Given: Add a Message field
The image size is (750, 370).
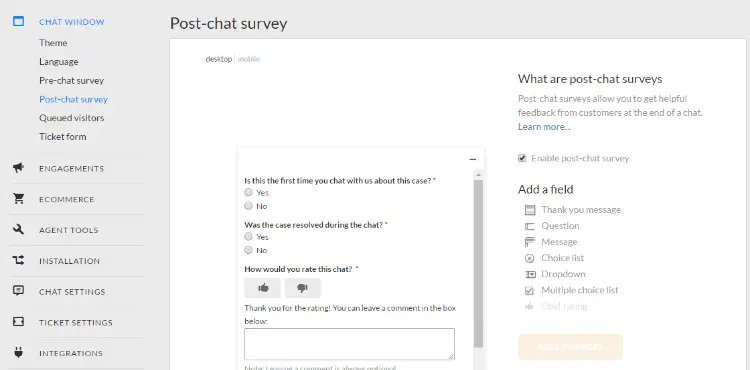Looking at the screenshot, I should coord(559,242).
